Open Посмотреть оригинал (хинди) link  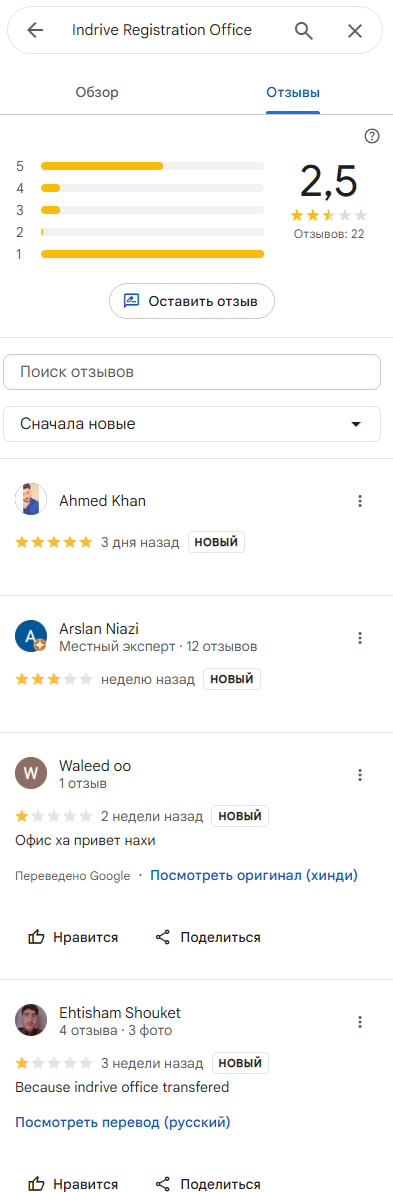tap(254, 875)
